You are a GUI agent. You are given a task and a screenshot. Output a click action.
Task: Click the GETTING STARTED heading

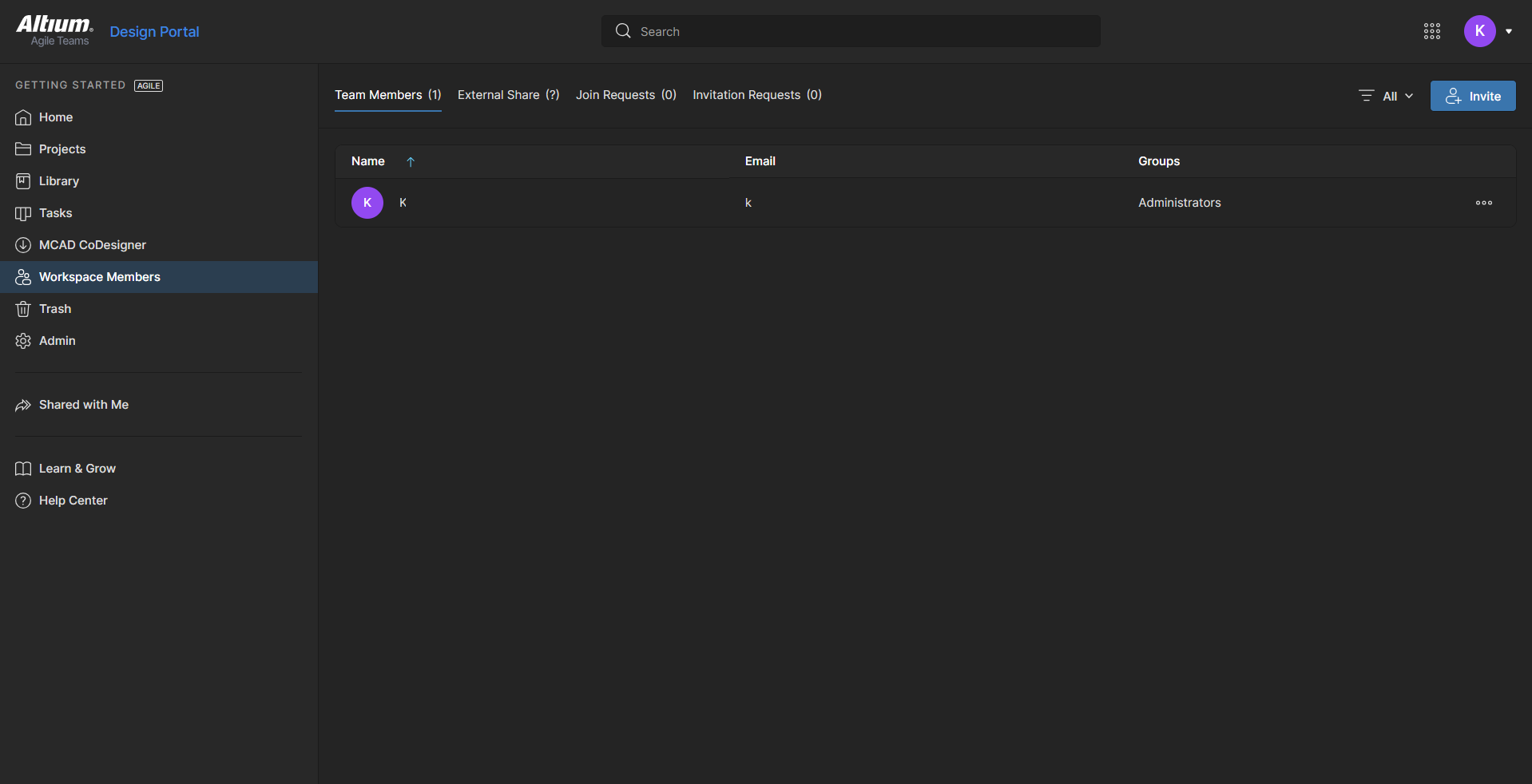[70, 85]
